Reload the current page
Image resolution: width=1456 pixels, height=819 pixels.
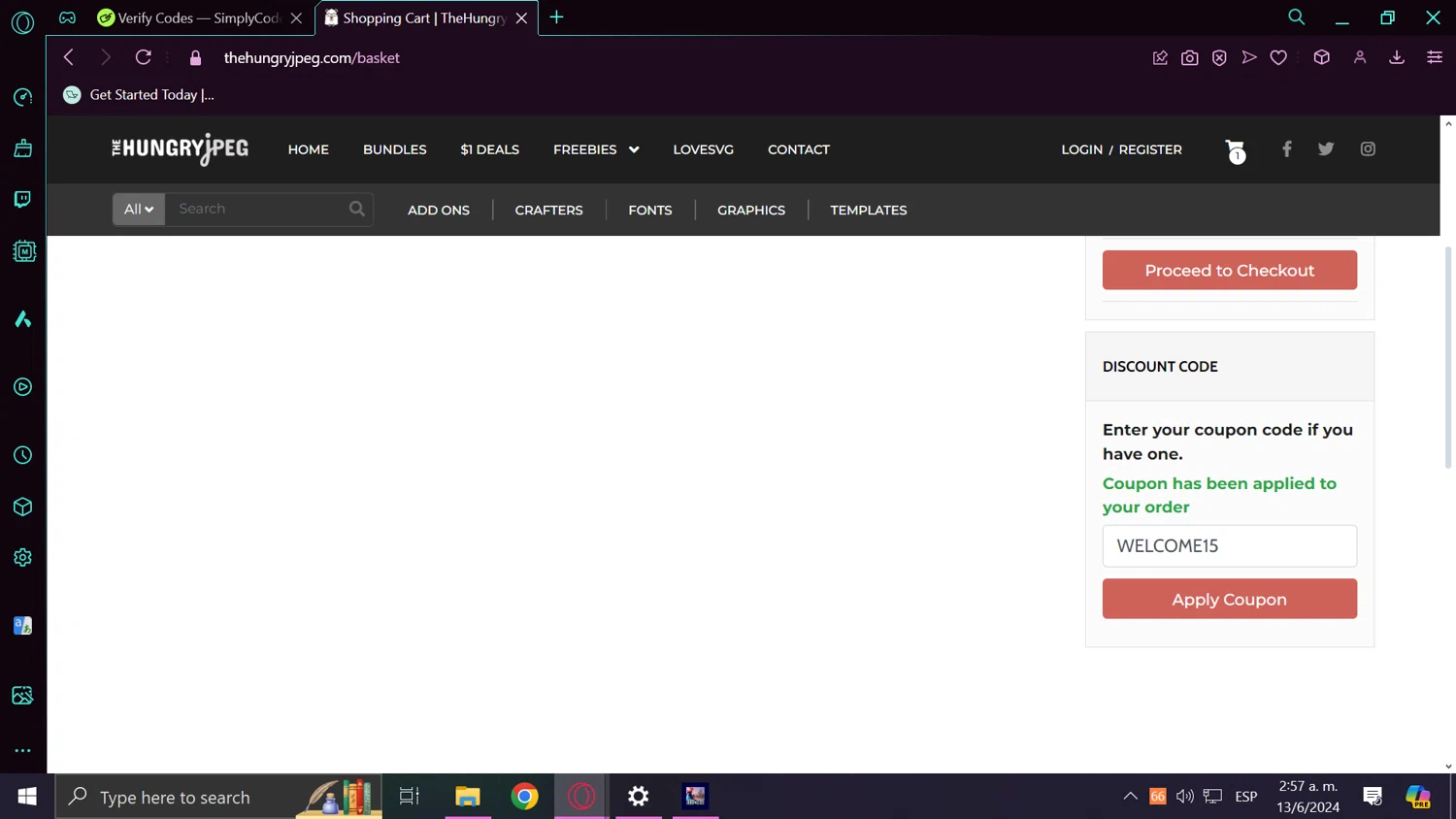(143, 57)
